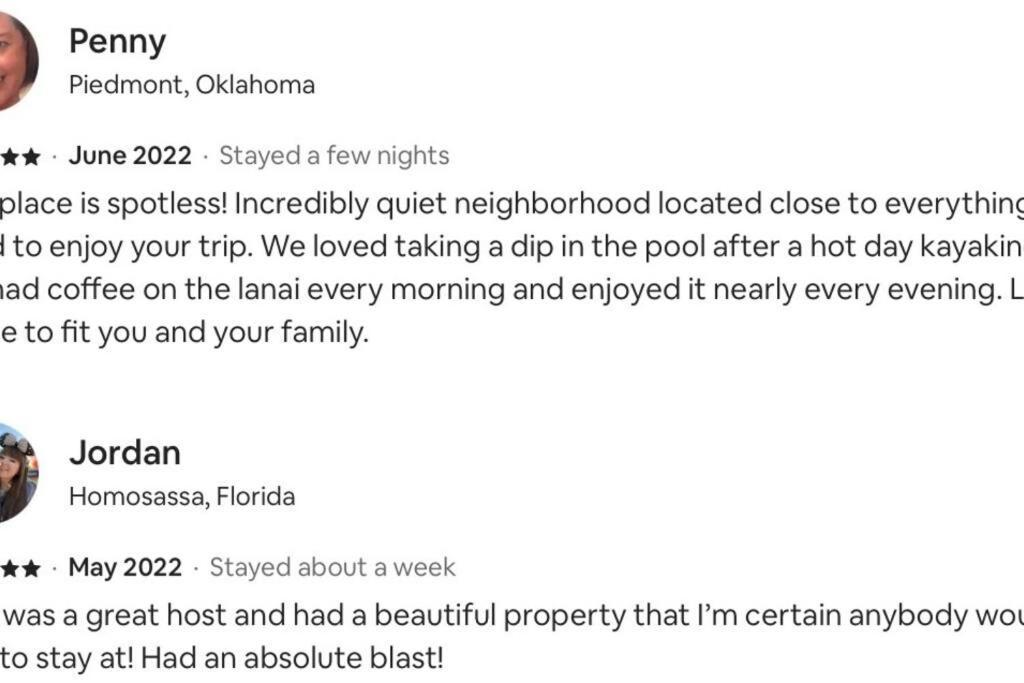This screenshot has width=1024, height=683.
Task: Click May 2022 review date
Action: click(125, 567)
